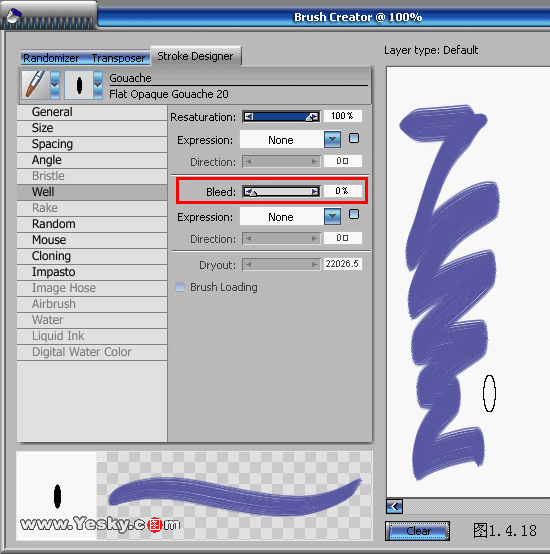The image size is (550, 554).
Task: Click the canvas scroll-left arrow button
Action: [x=395, y=506]
